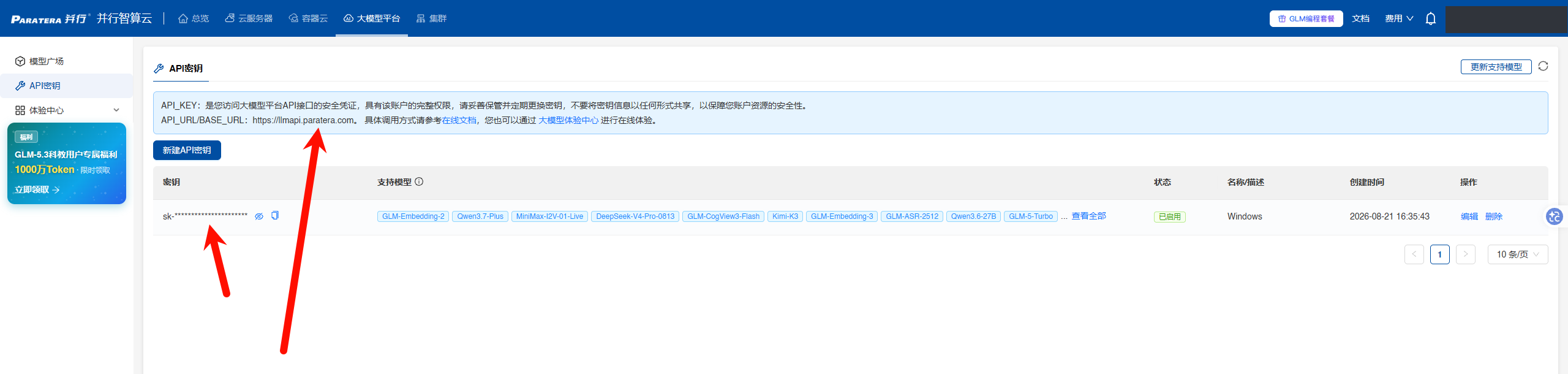Click the GLM编程套餐 button
Viewport: 1568px width, 374px height.
[x=1306, y=18]
